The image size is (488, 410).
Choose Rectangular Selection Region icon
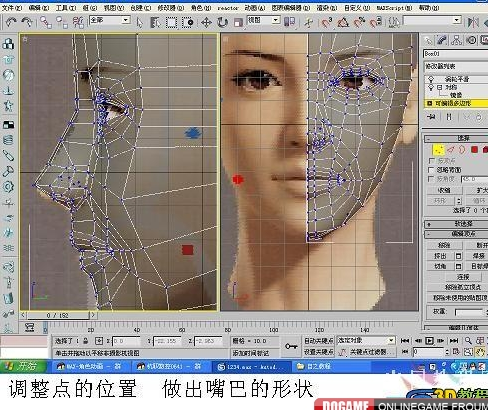pyautogui.click(x=172, y=23)
